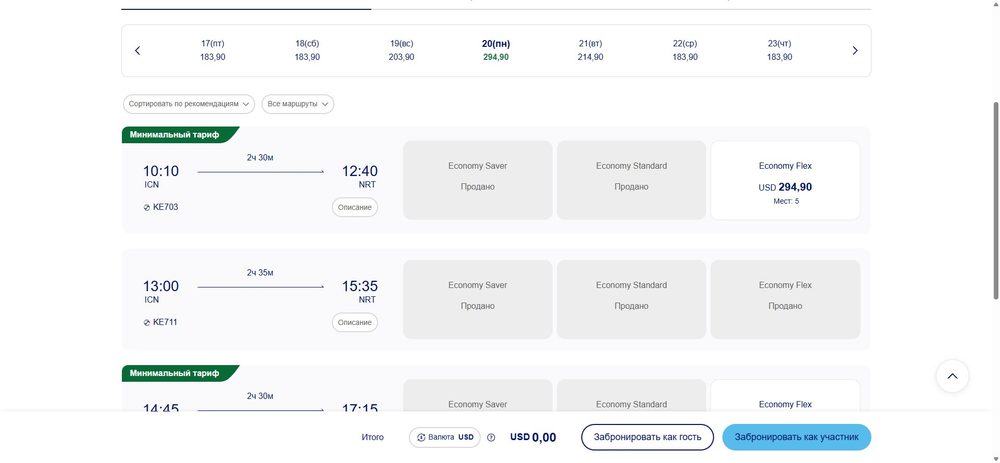1000x463 pixels.
Task: Go to next dates with right arrow
Action: (855, 50)
